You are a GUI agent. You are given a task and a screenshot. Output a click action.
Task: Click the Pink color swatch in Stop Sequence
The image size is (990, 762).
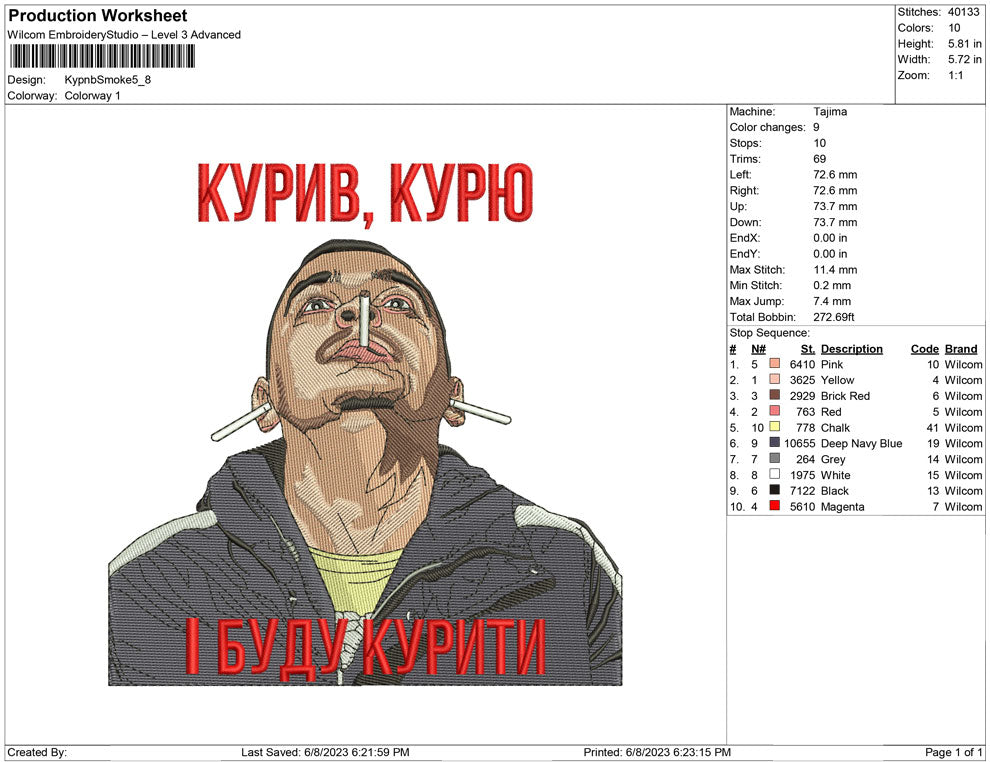pyautogui.click(x=775, y=365)
